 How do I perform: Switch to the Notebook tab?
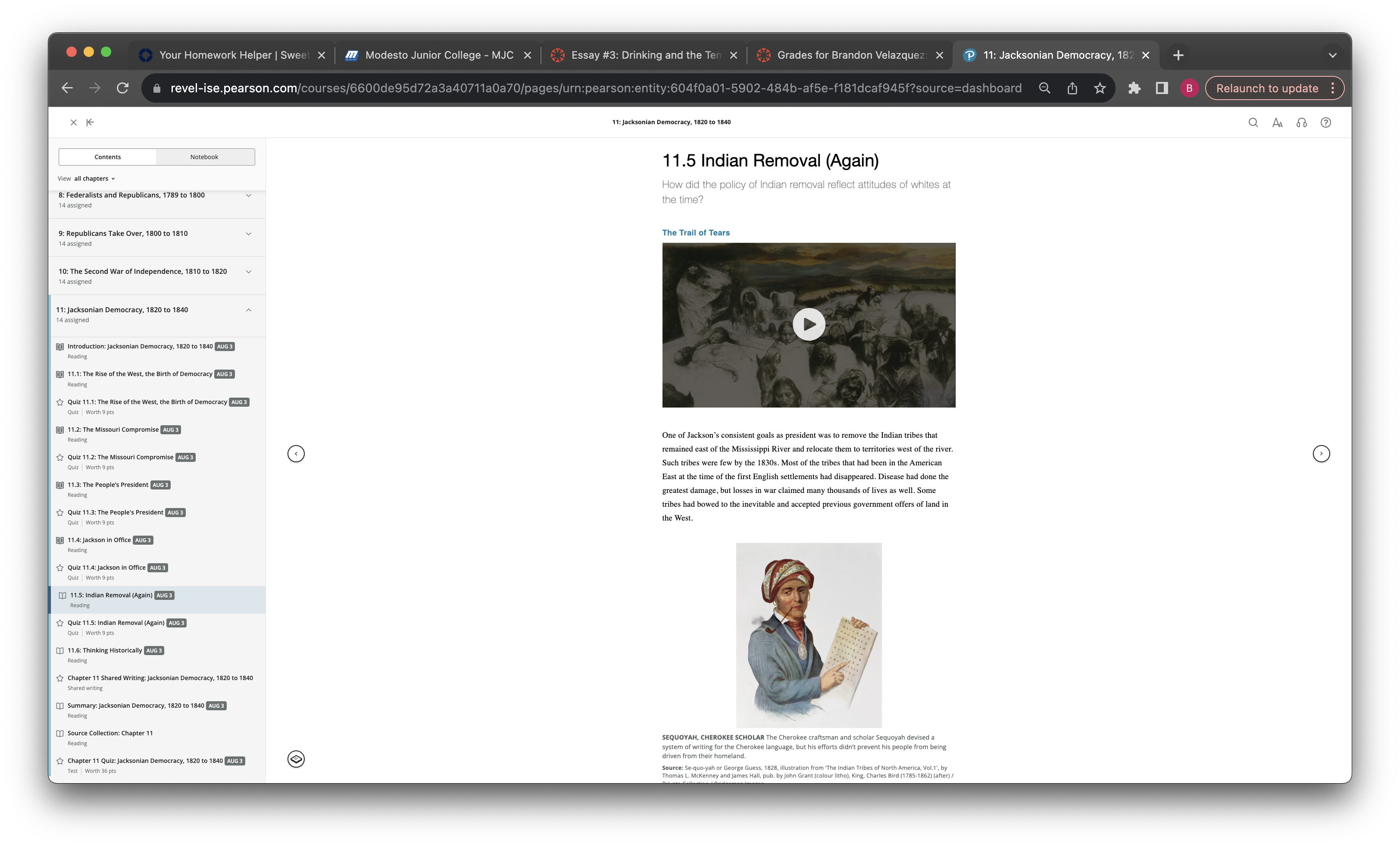(x=205, y=157)
